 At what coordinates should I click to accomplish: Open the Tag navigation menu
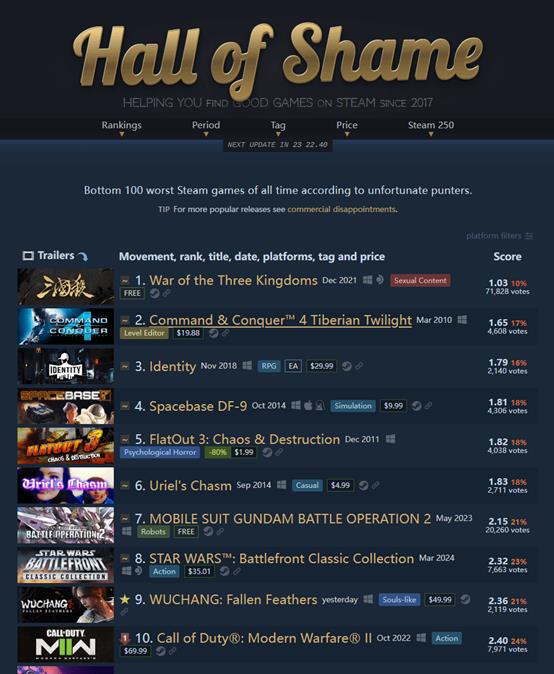[278, 127]
